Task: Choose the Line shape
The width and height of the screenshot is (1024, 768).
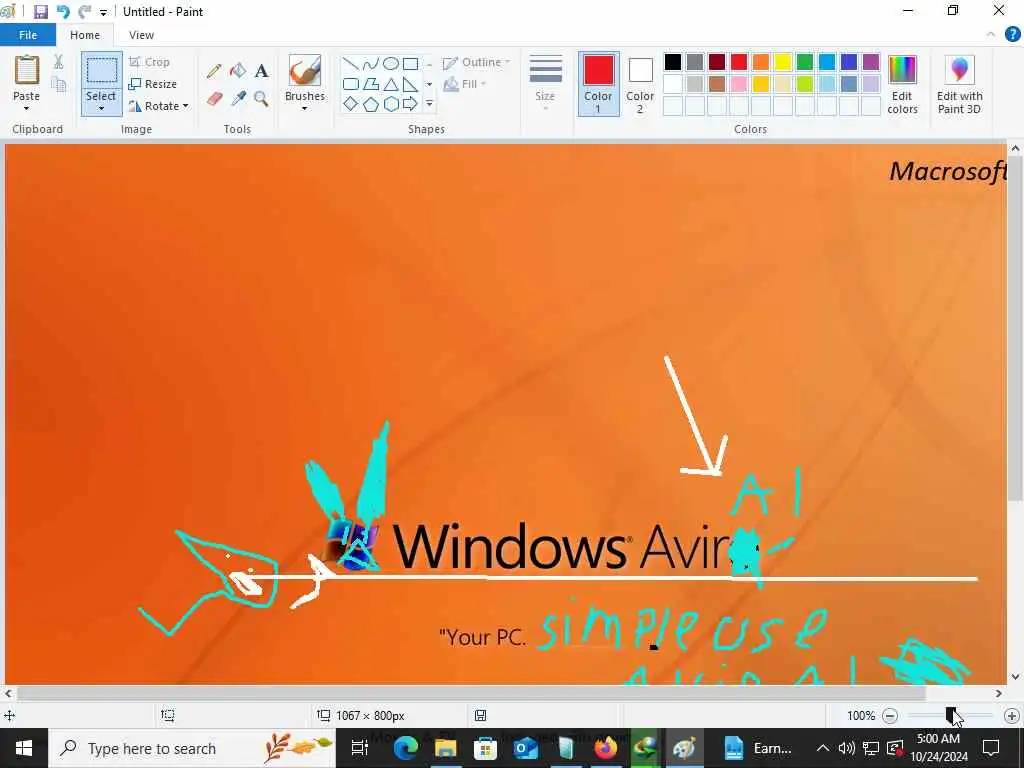Action: point(351,63)
